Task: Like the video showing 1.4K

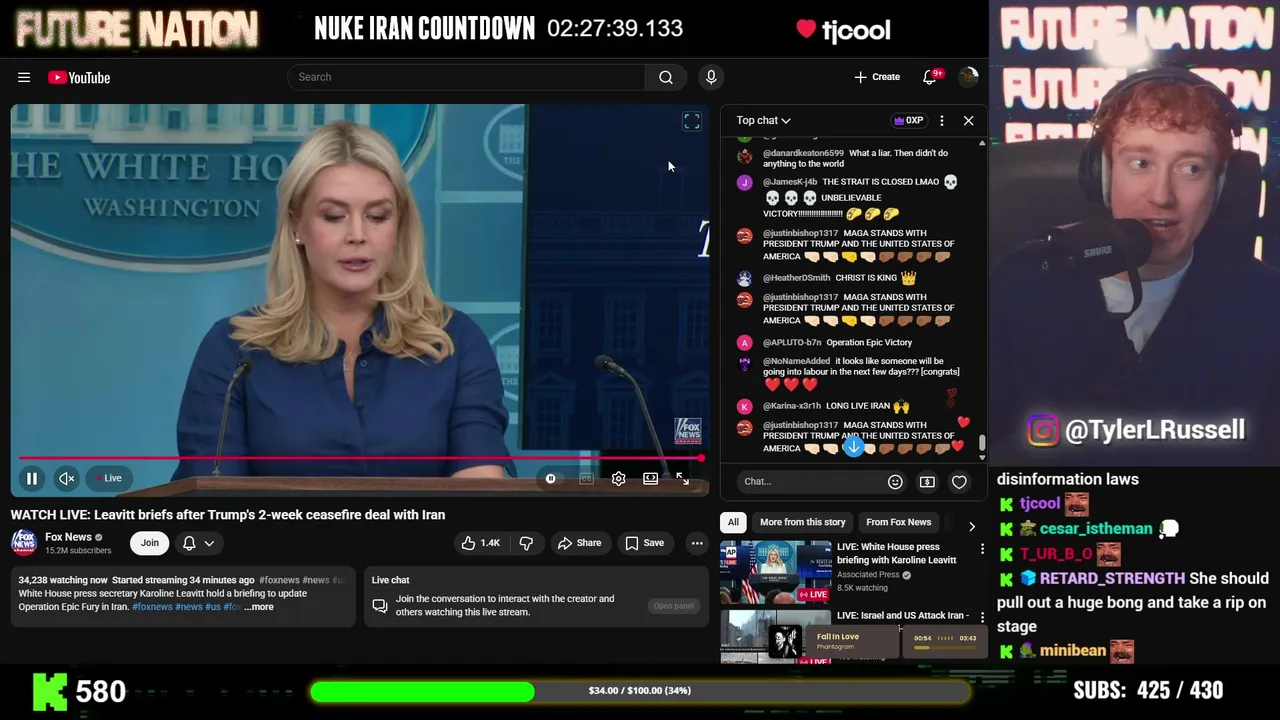Action: [x=480, y=543]
